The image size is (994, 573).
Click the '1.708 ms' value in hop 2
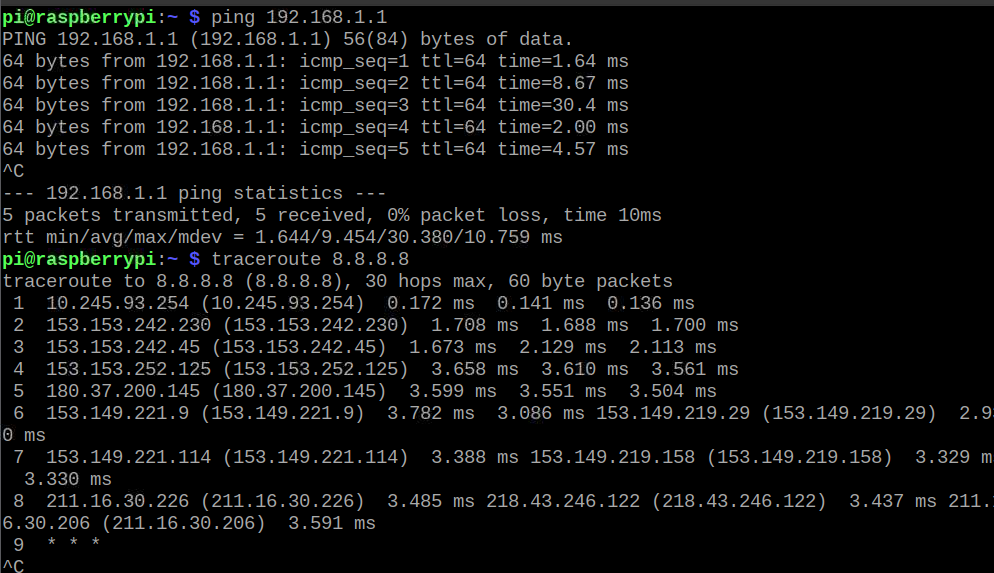pos(475,325)
